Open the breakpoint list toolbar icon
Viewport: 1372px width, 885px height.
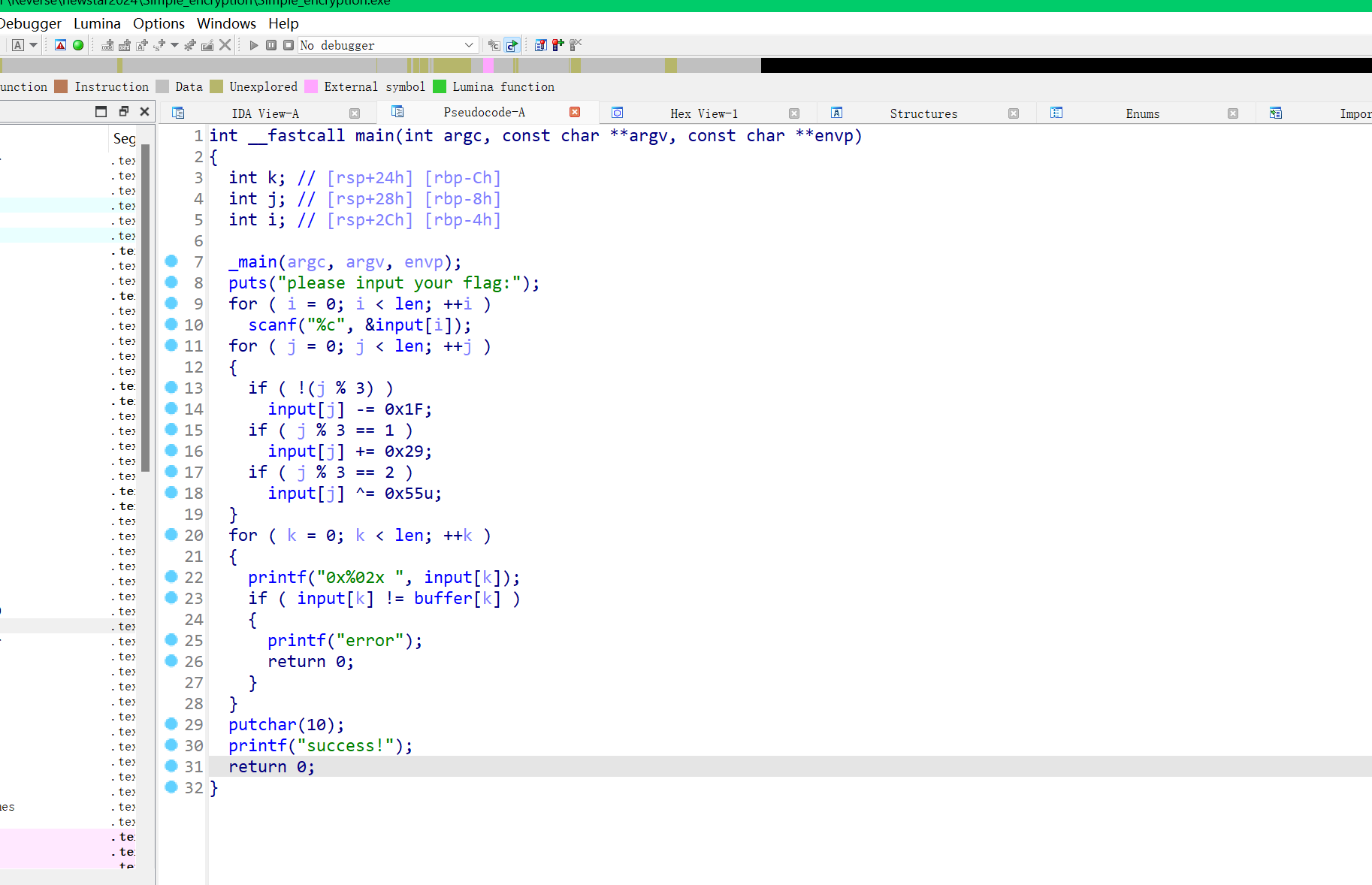tap(541, 45)
